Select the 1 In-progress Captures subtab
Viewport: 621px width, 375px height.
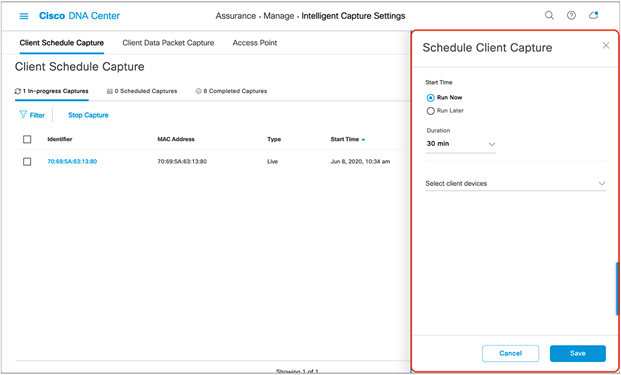coord(51,91)
